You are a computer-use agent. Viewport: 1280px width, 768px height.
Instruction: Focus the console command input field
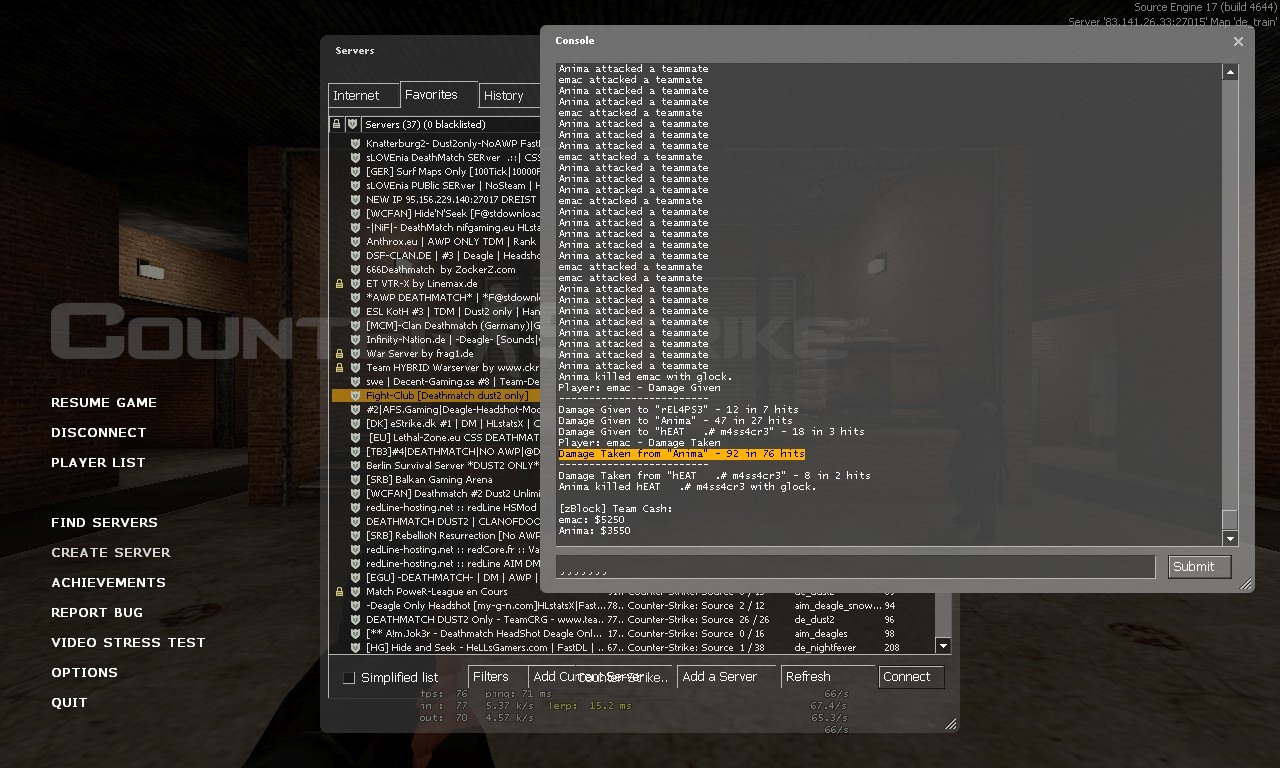click(x=855, y=567)
